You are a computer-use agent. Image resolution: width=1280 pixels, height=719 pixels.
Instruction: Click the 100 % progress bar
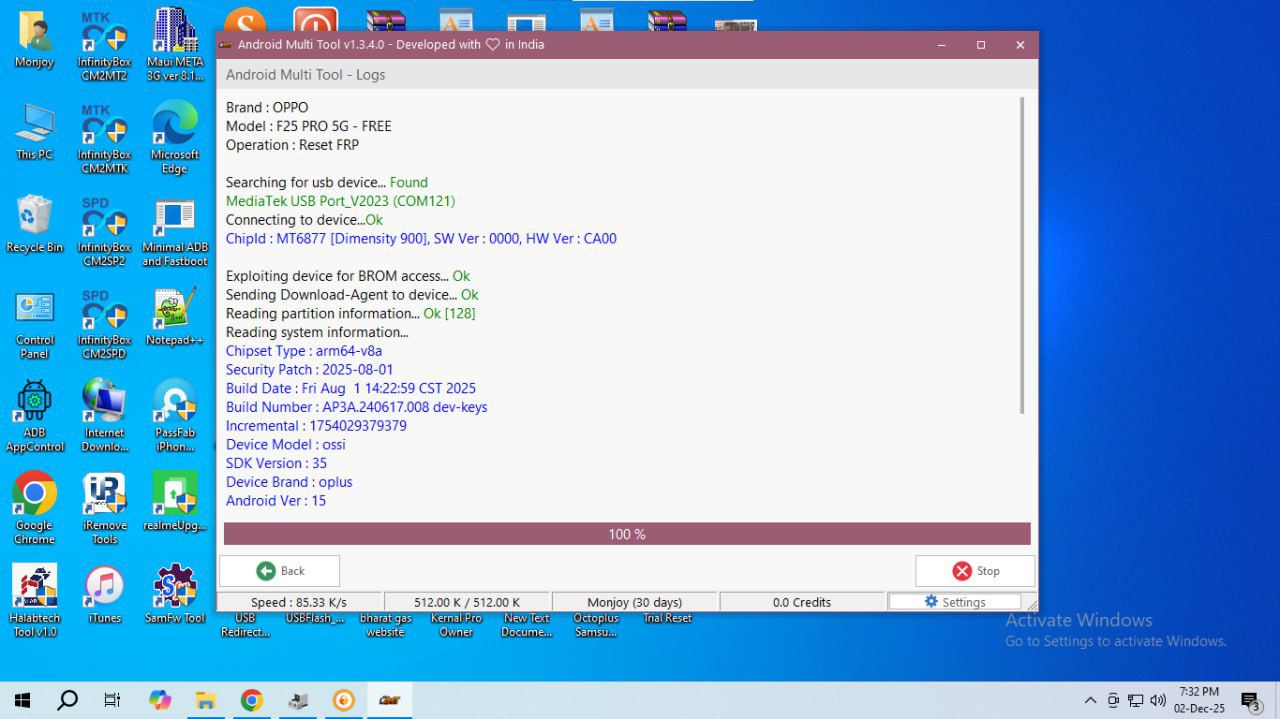[627, 534]
